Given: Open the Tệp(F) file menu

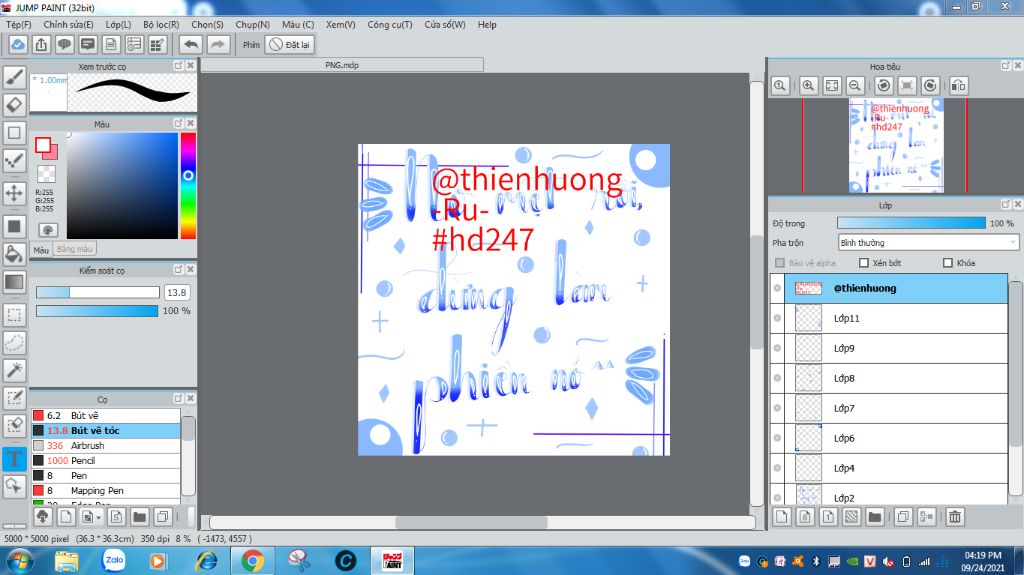Looking at the screenshot, I should 19,24.
